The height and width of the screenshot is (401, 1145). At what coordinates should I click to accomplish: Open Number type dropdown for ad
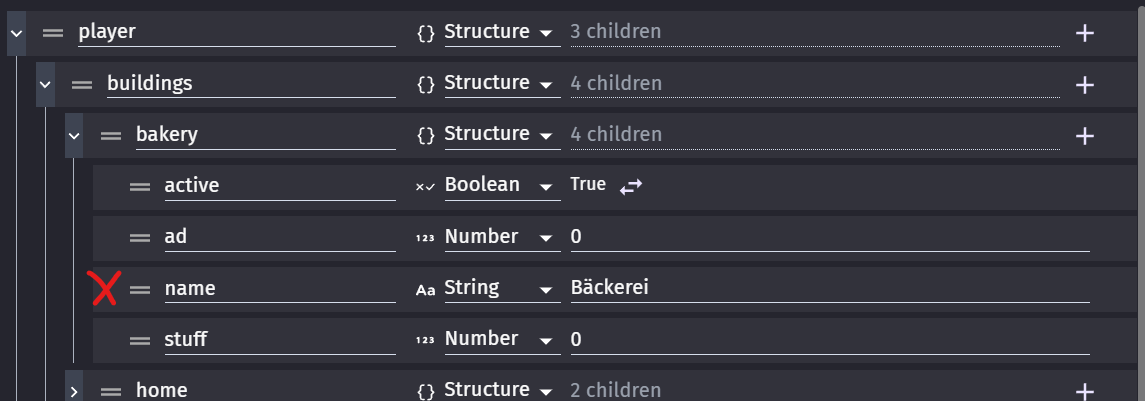545,237
